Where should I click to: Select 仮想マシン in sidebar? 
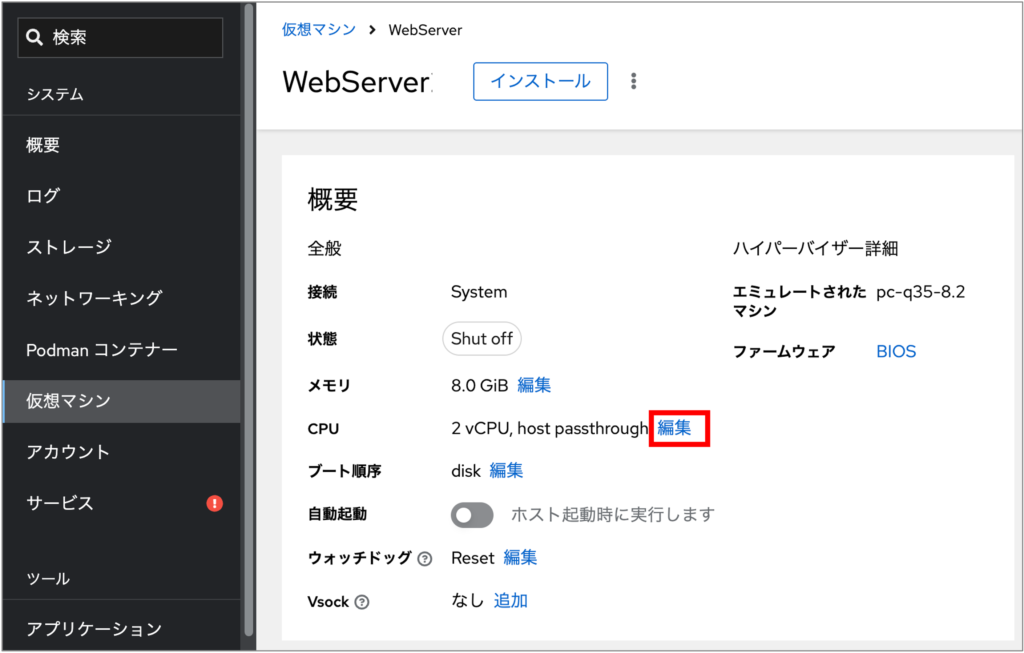tap(121, 401)
